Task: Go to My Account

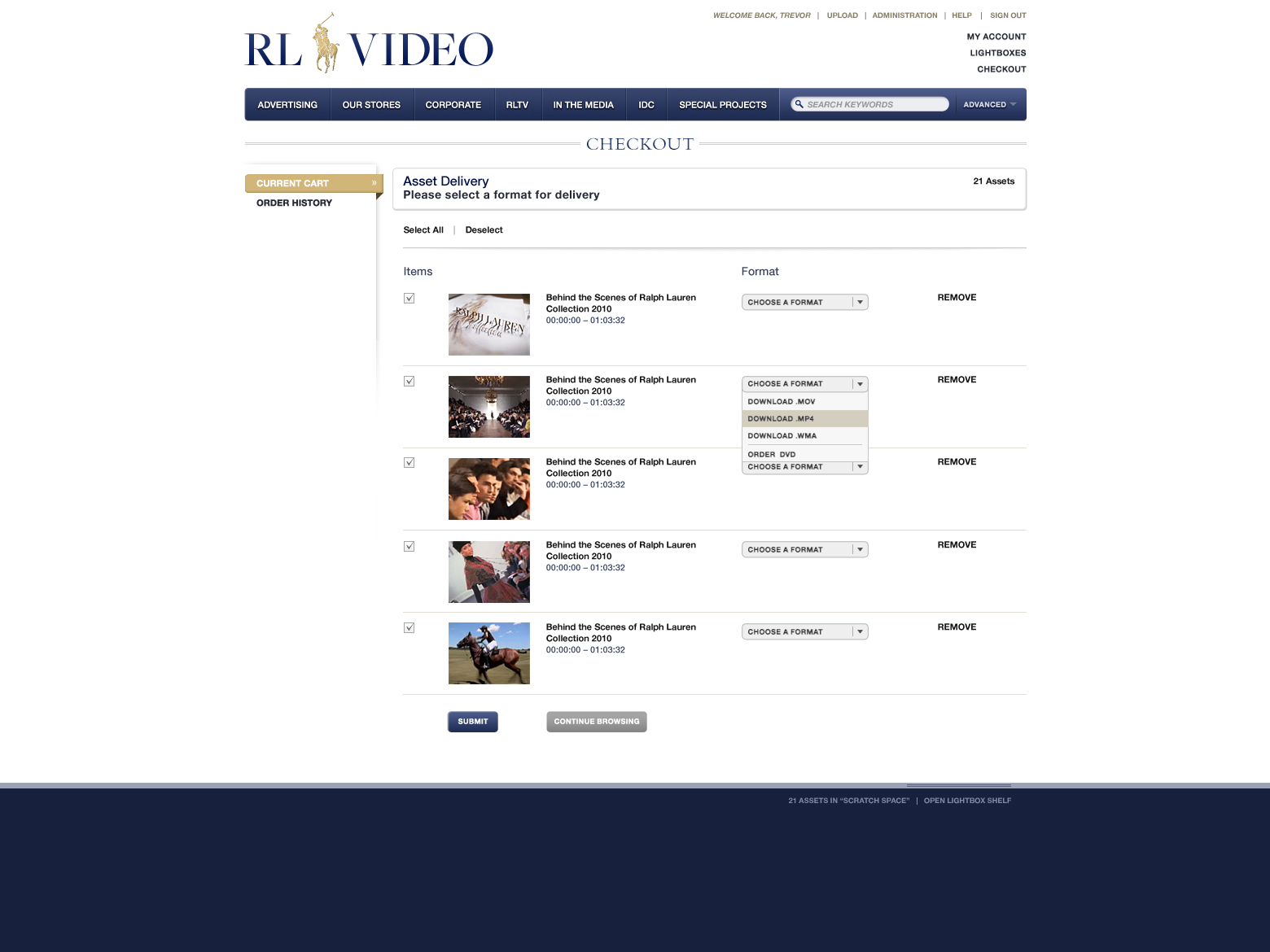Action: pyautogui.click(x=996, y=37)
